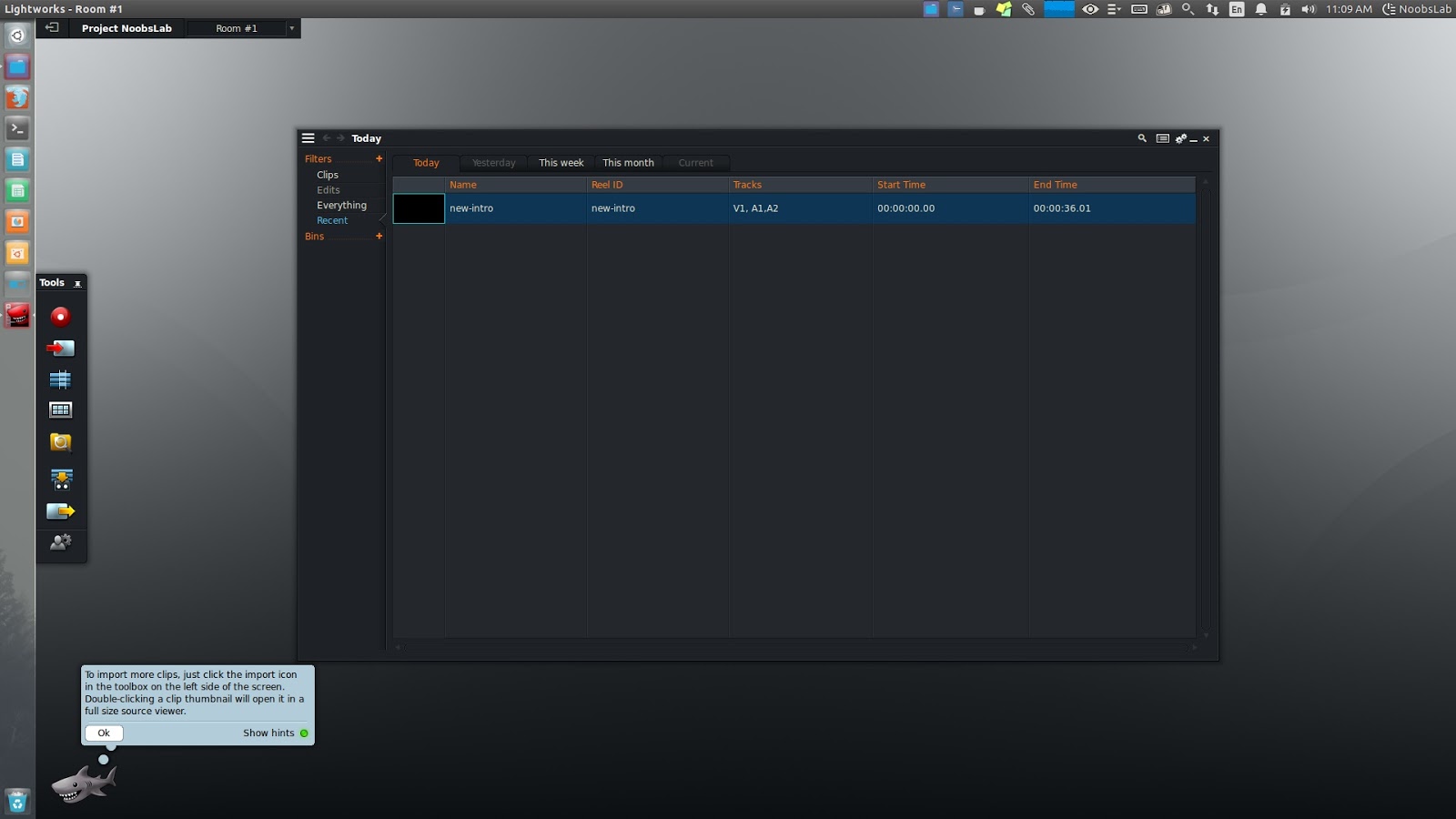Image resolution: width=1456 pixels, height=819 pixels.
Task: Open the Lightworks red shark launcher icon
Action: pyautogui.click(x=17, y=315)
